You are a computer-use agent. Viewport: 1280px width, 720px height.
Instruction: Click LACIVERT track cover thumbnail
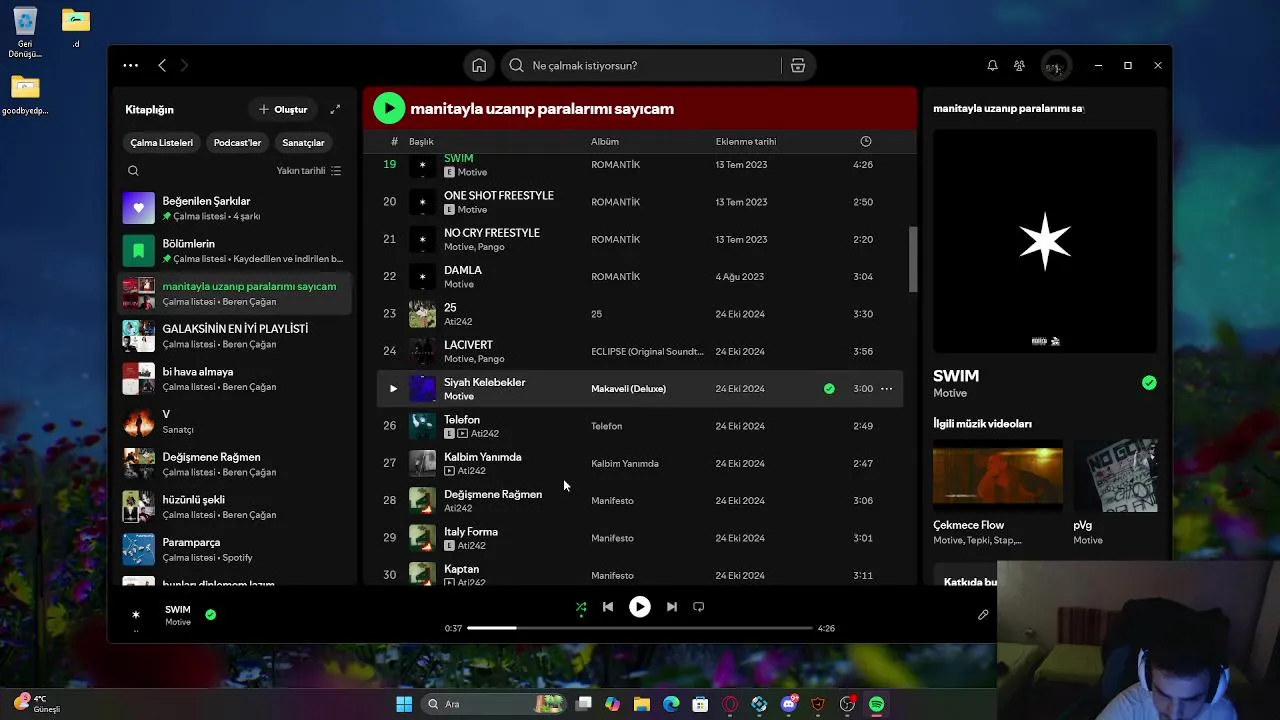(422, 351)
